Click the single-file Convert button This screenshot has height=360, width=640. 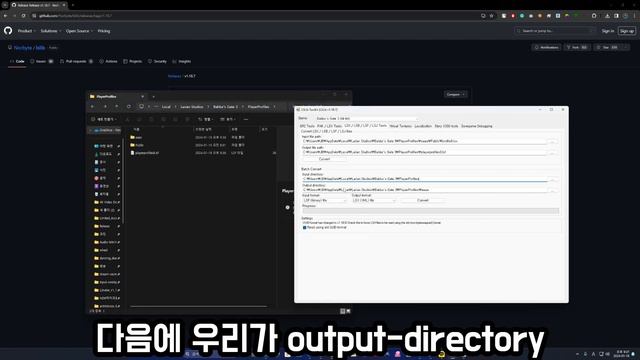click(324, 159)
